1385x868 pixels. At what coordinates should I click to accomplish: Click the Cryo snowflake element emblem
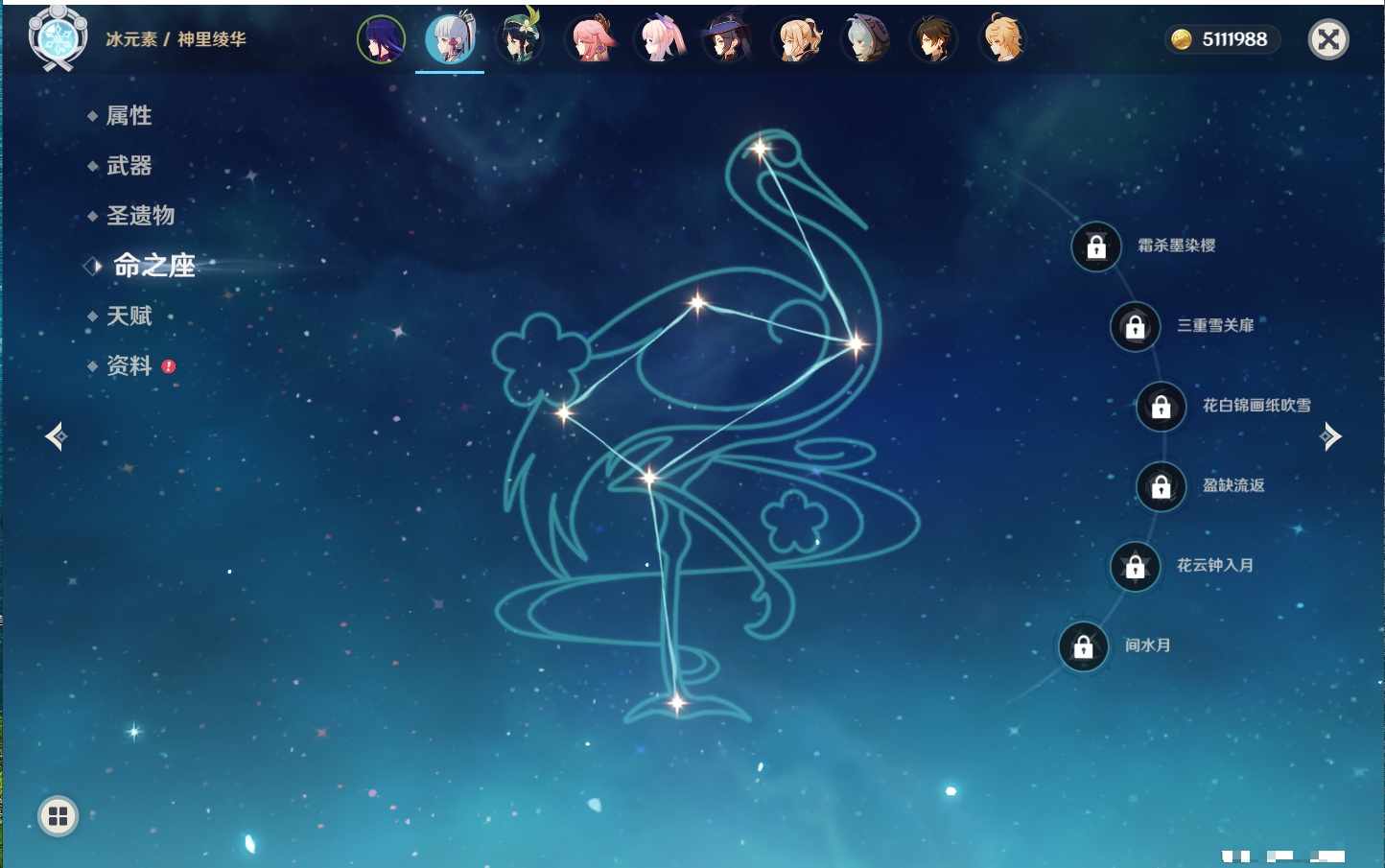pos(58,38)
